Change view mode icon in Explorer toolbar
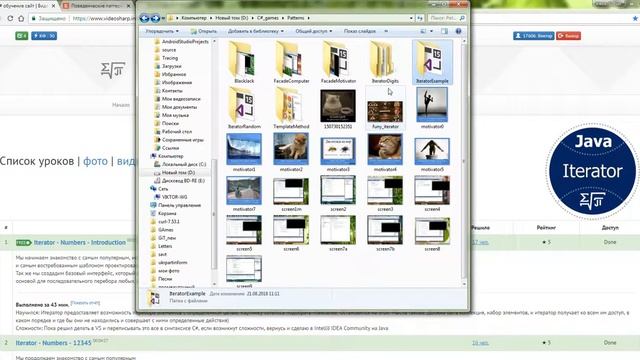The image size is (640, 360). 423,31
